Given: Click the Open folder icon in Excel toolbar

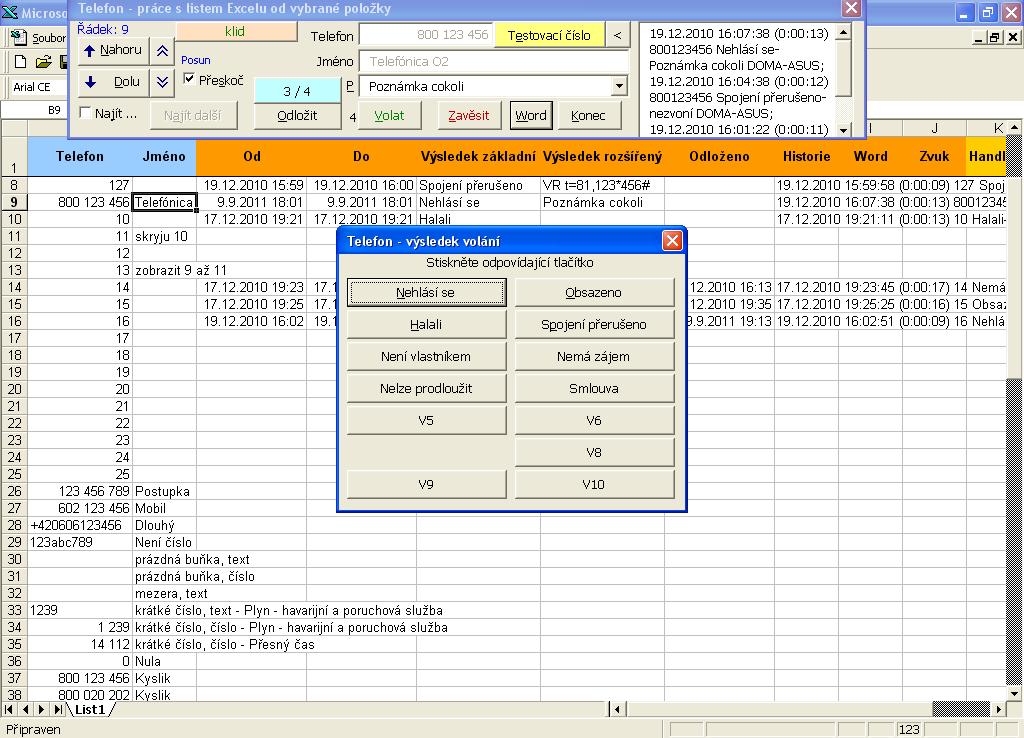Looking at the screenshot, I should (43, 62).
